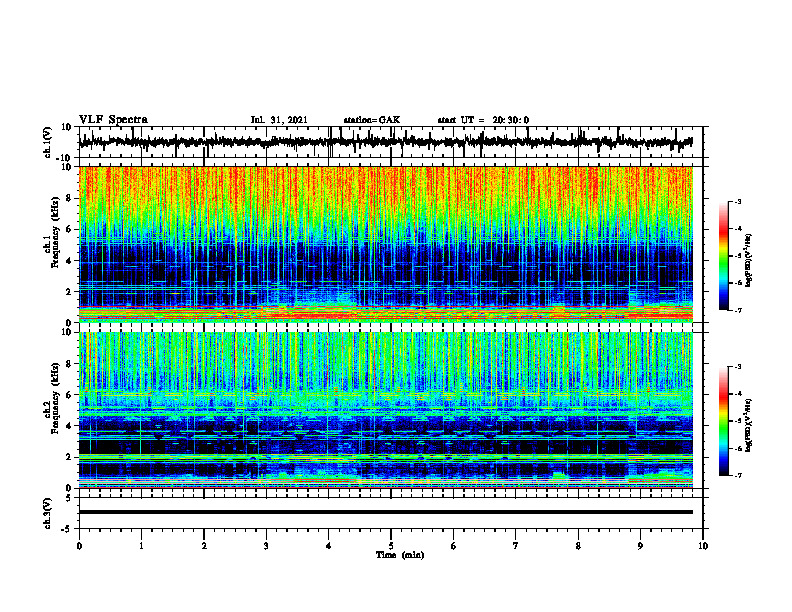This screenshot has height=612, width=792.
Task: Click the ch.3(V) flat trace panel
Action: pyautogui.click(x=391, y=513)
